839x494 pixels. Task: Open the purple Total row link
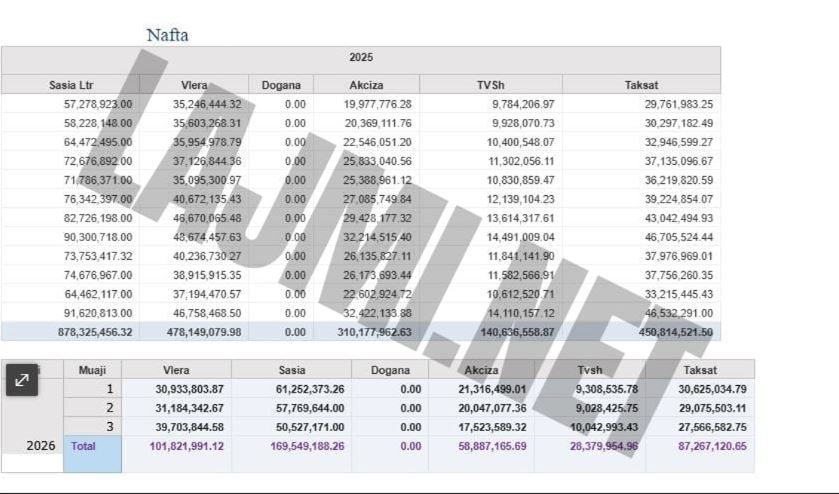point(83,446)
